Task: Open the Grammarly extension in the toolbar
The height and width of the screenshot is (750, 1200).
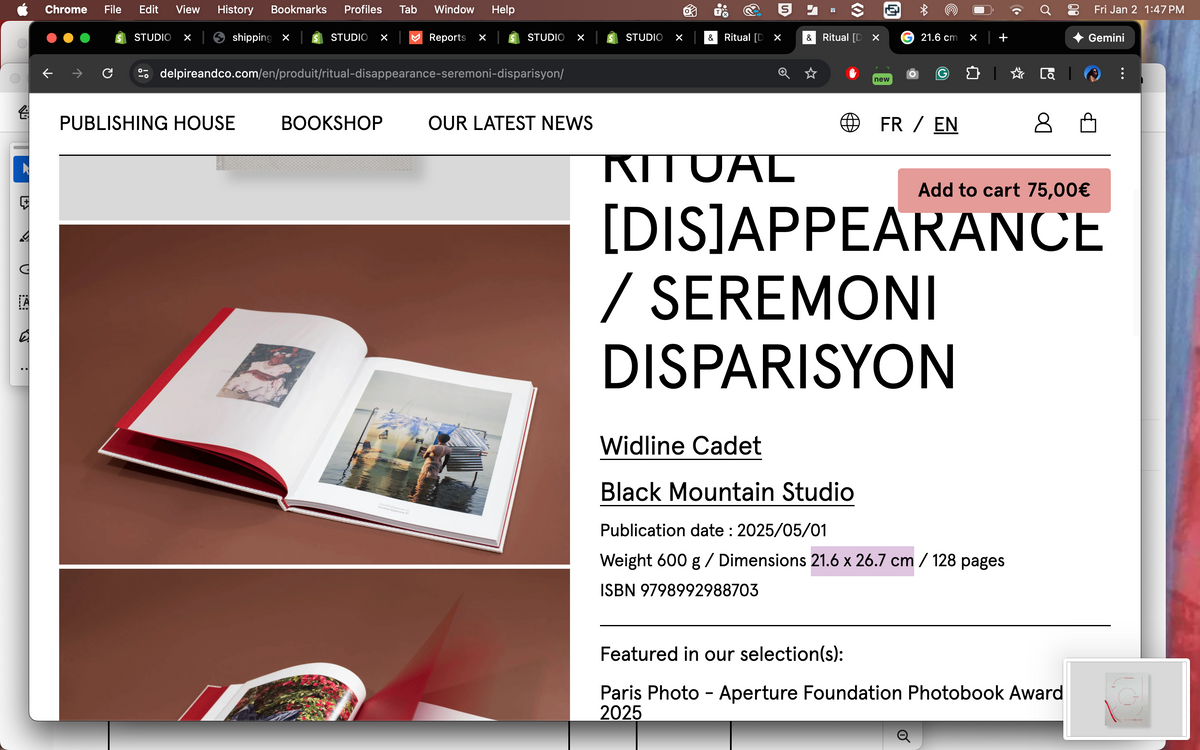Action: click(x=941, y=74)
